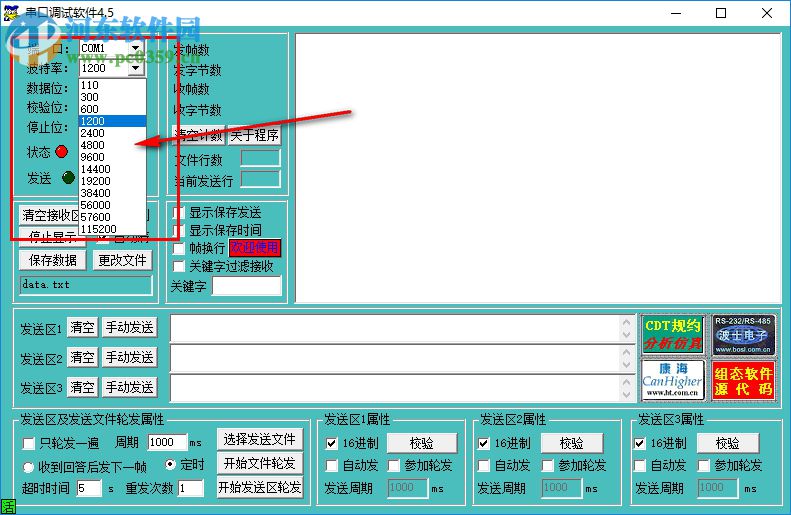Click 手动发送 for 发送区2
The image size is (791, 515).
tap(130, 357)
